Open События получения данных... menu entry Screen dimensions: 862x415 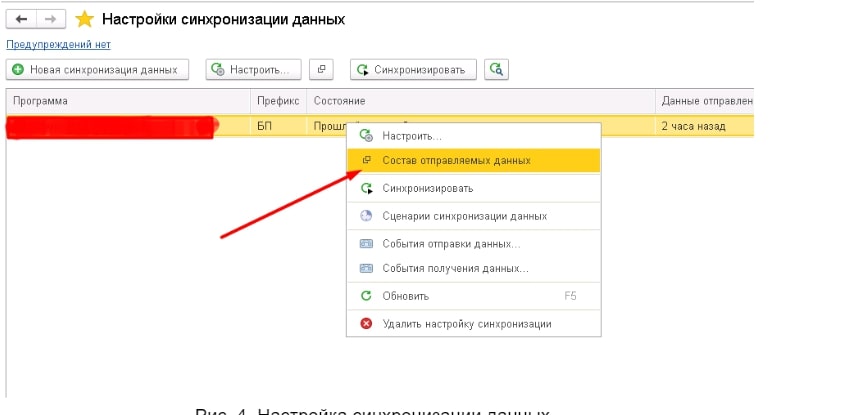tap(455, 268)
